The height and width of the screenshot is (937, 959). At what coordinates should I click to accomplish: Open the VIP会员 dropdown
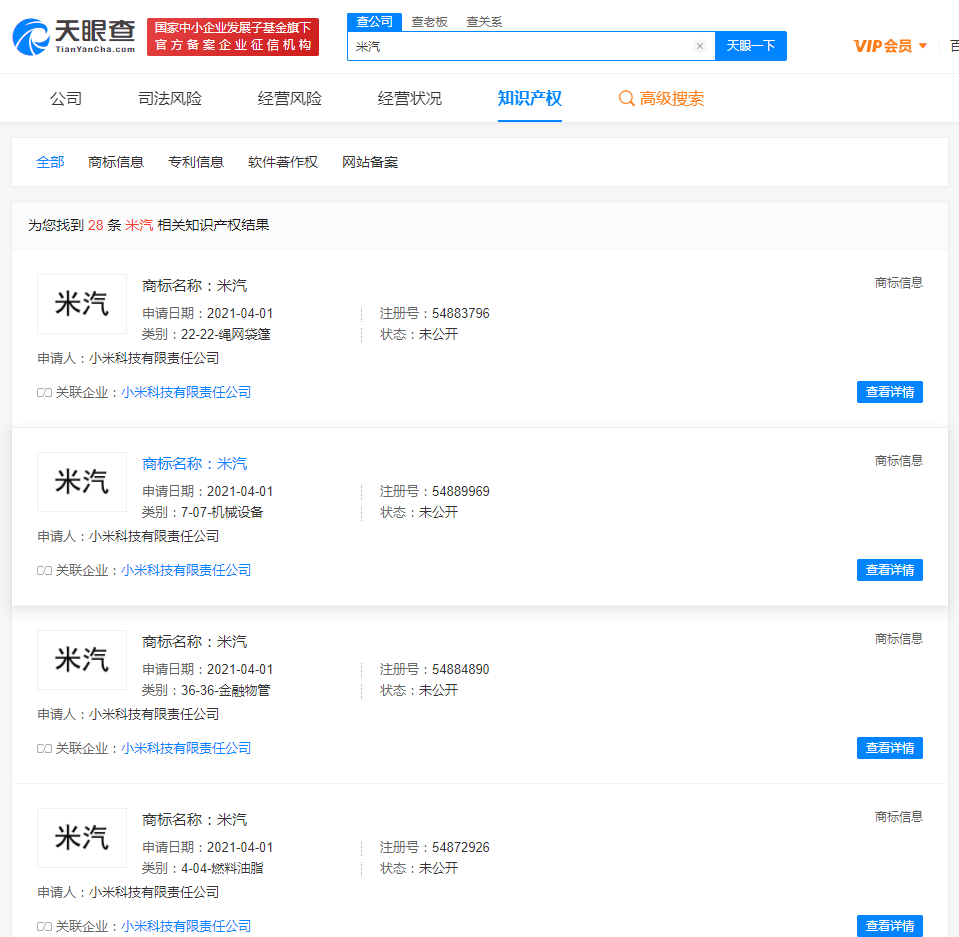click(x=890, y=46)
